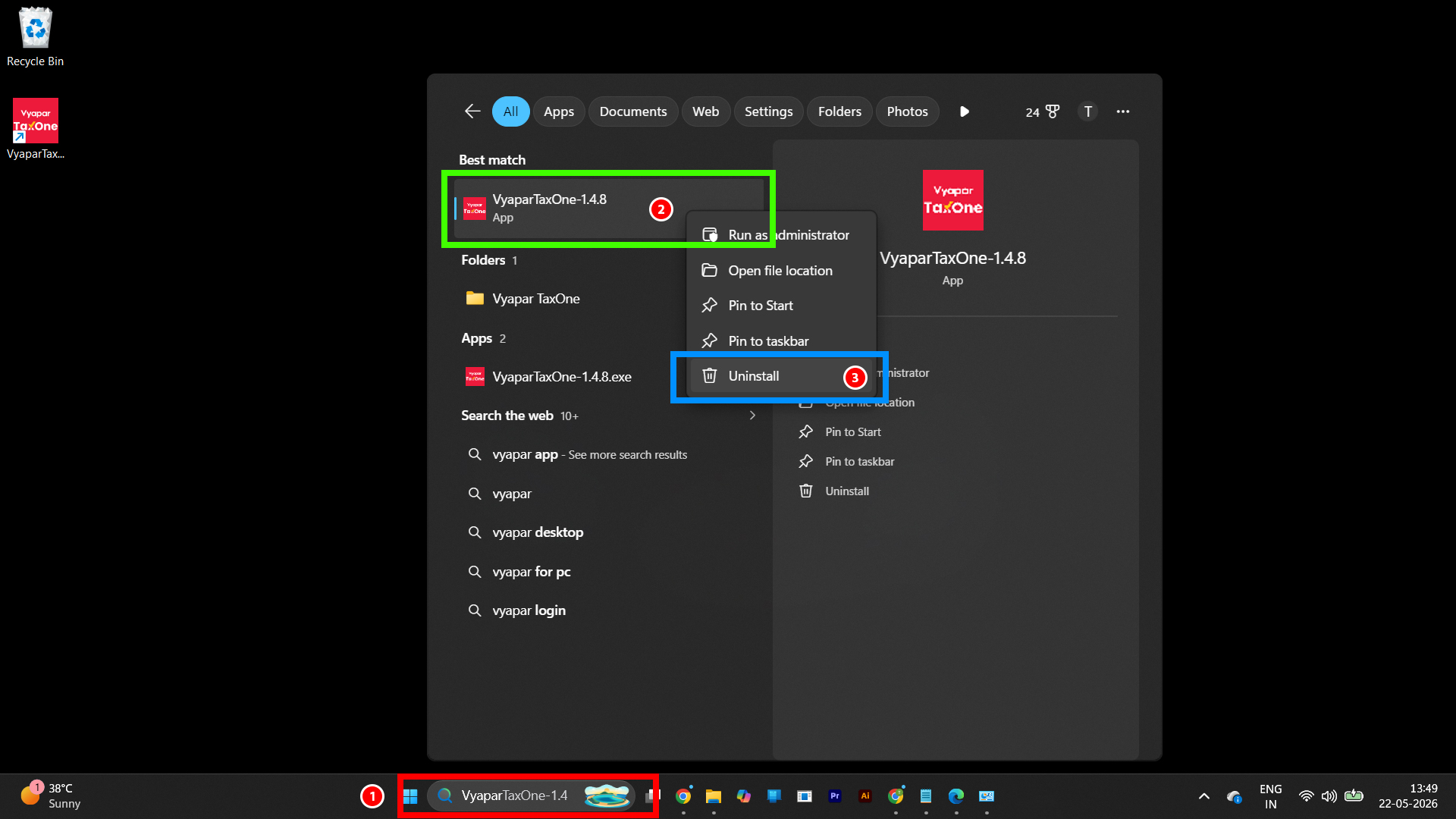The image size is (1456, 819).
Task: Switch to the Settings filter tab
Action: 768,111
